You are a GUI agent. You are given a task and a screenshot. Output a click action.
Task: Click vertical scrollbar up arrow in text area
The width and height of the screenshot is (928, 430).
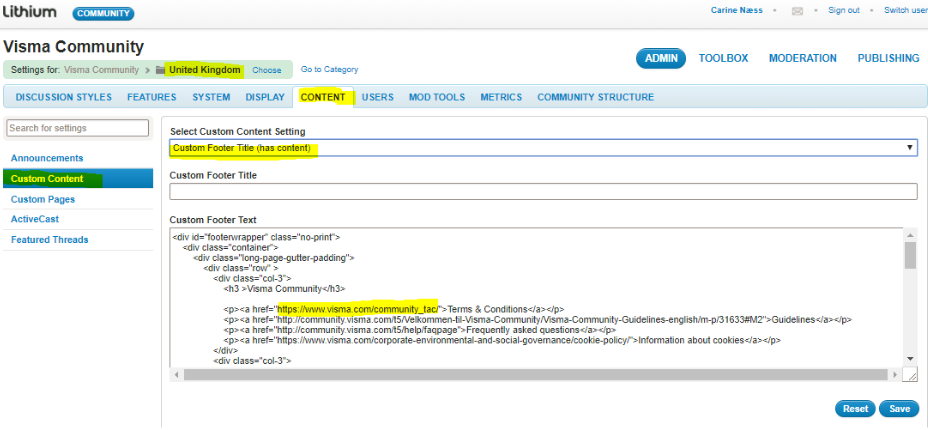pos(910,235)
